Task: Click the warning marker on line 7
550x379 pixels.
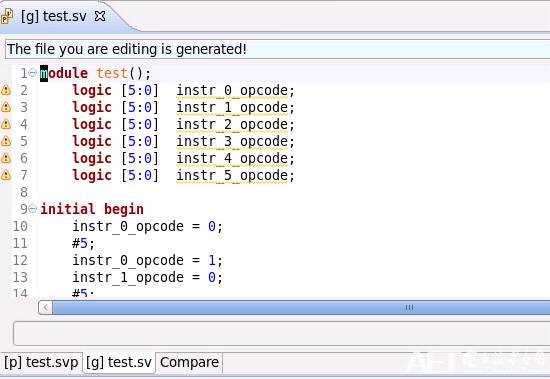Action: [6, 175]
